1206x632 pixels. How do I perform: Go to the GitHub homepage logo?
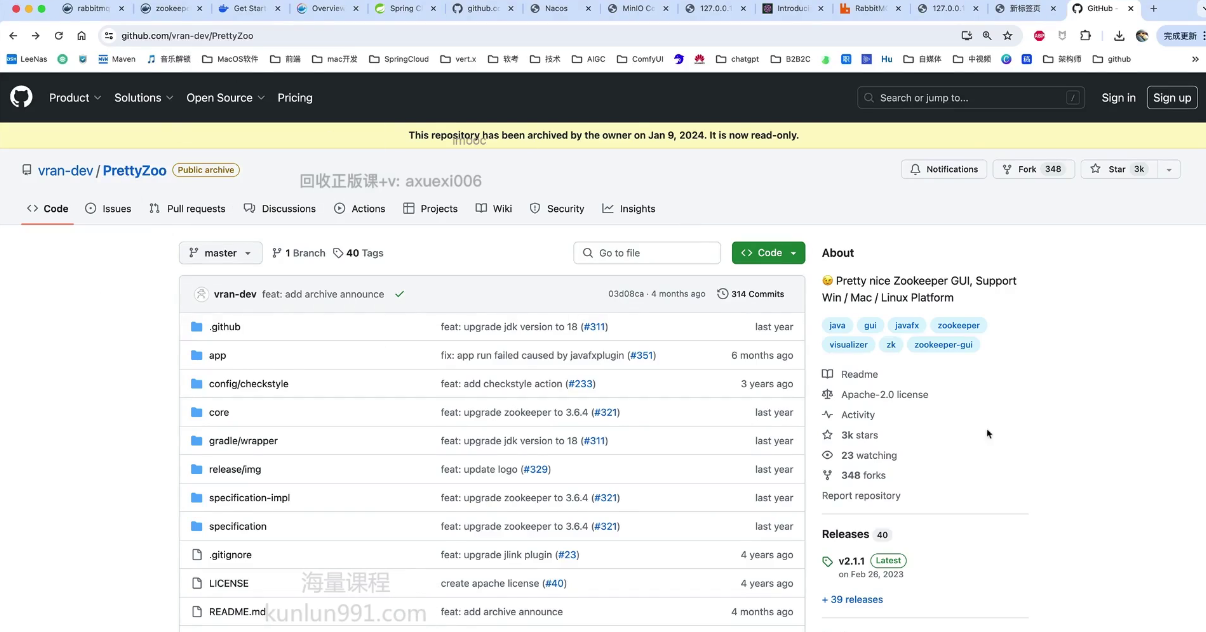pyautogui.click(x=21, y=97)
